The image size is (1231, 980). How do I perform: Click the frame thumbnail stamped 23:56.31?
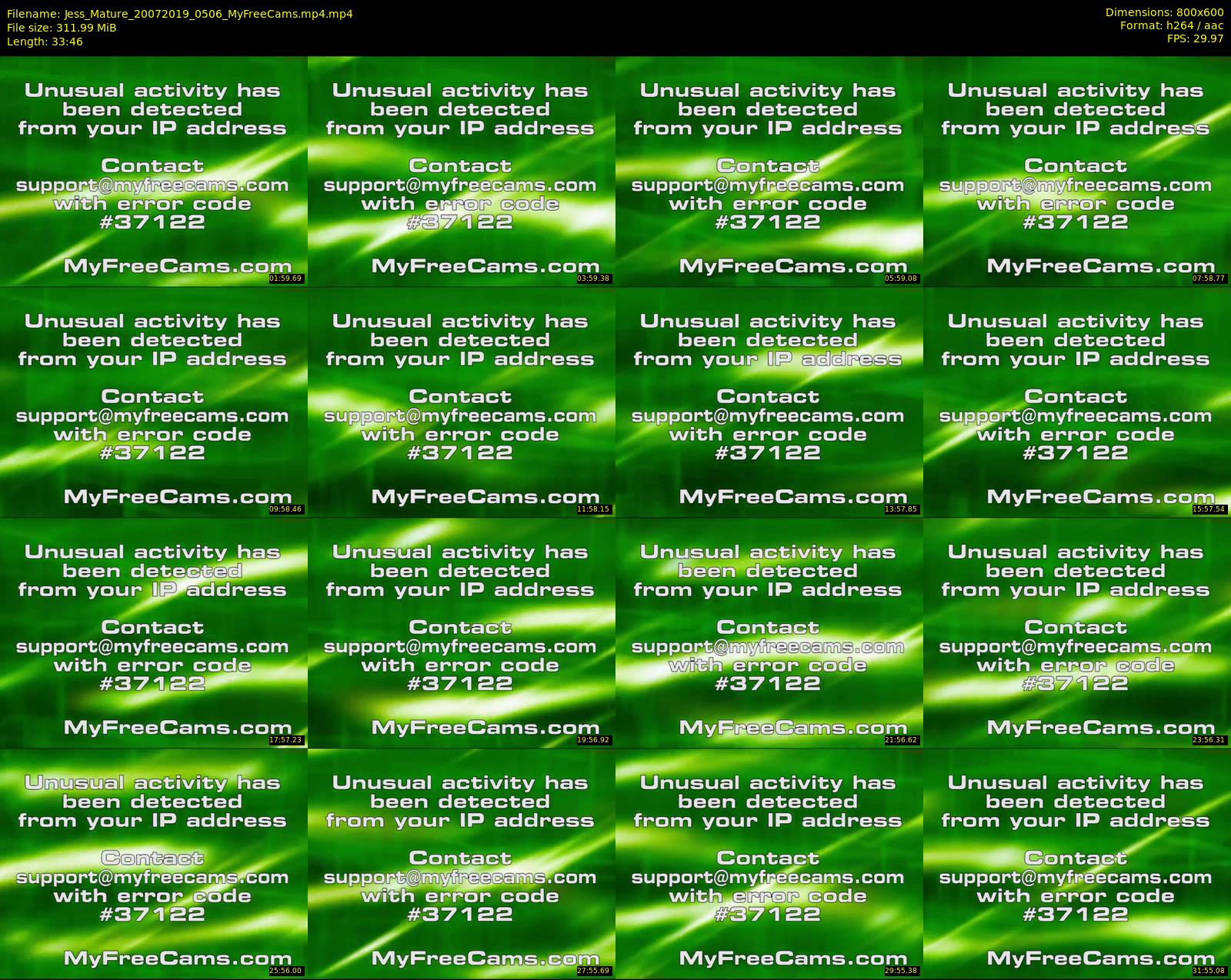pos(1077,632)
